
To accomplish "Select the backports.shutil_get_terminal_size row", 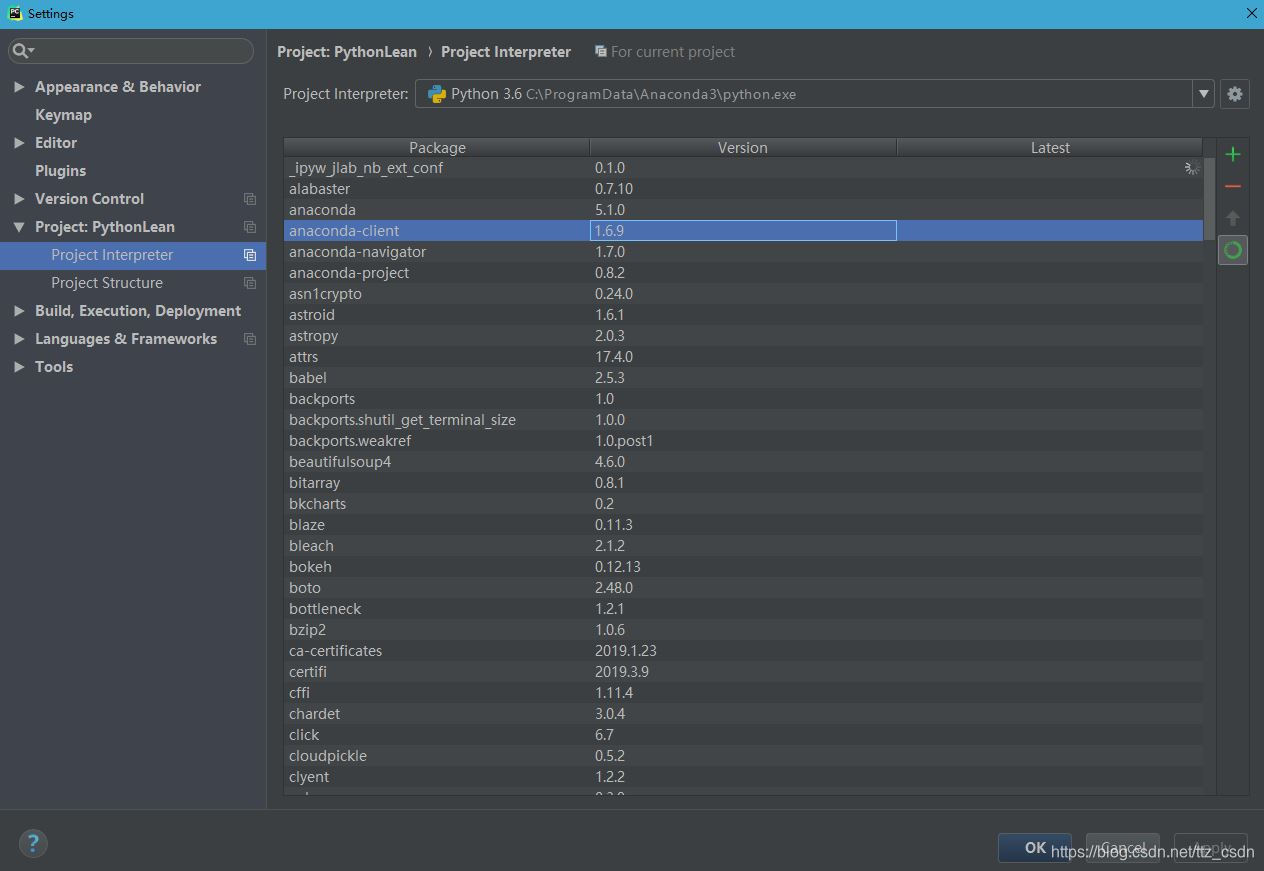I will (x=743, y=420).
